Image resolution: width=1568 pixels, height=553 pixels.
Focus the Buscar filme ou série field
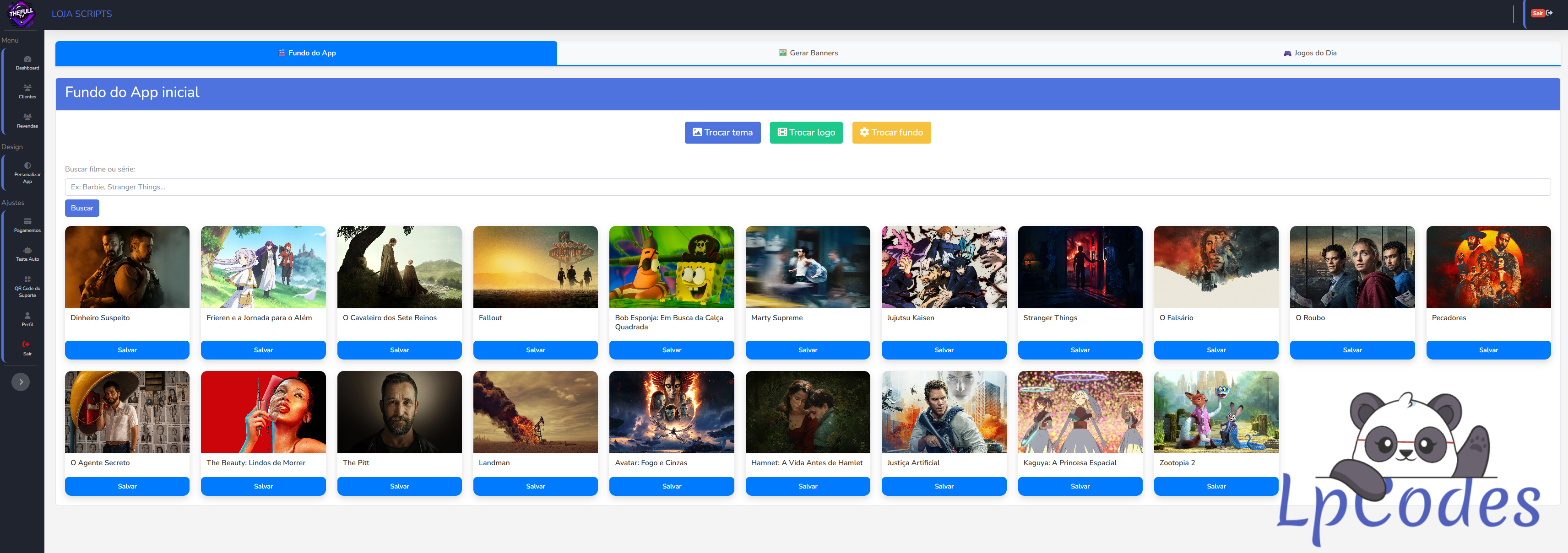[x=807, y=187]
